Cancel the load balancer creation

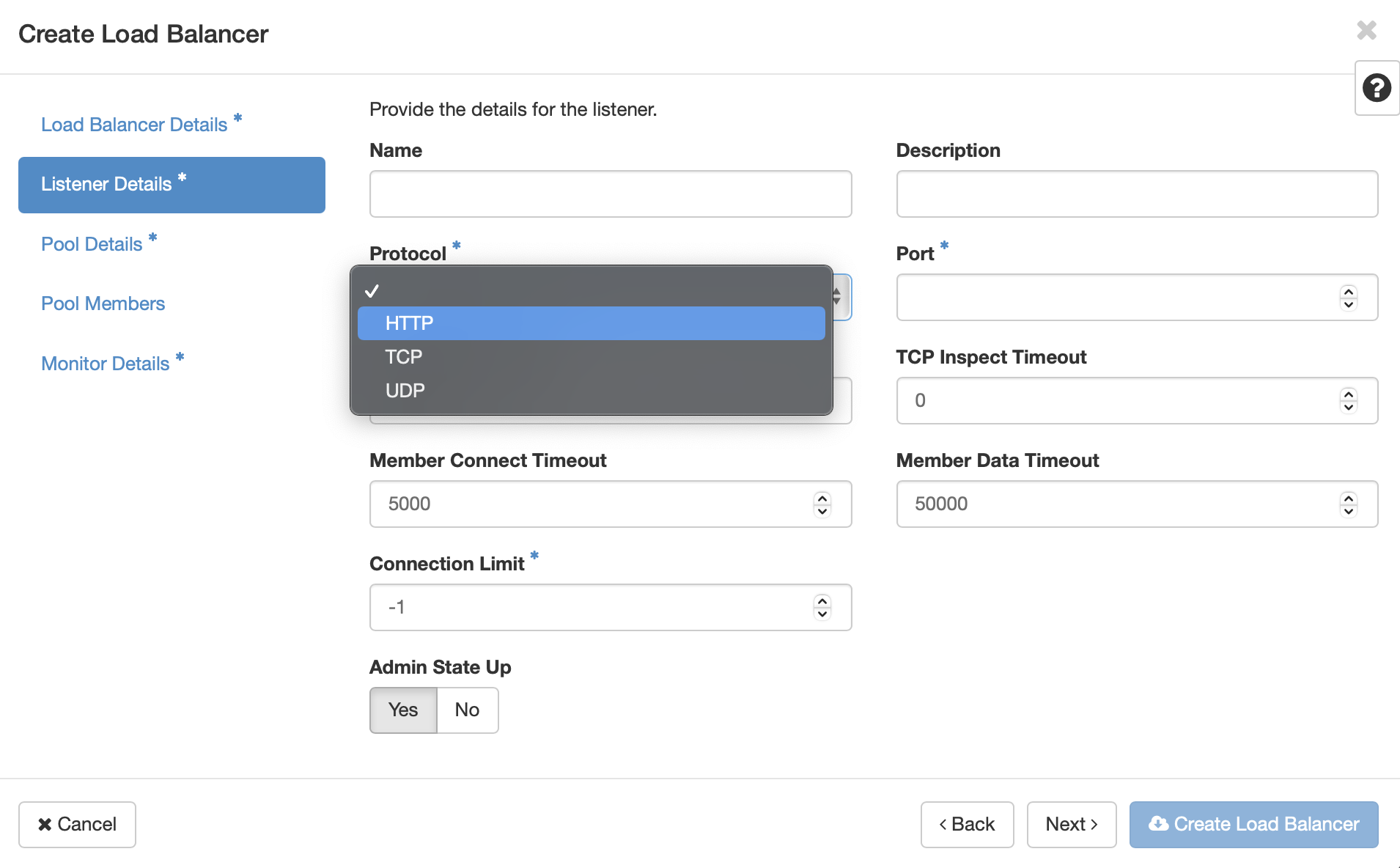pos(77,824)
